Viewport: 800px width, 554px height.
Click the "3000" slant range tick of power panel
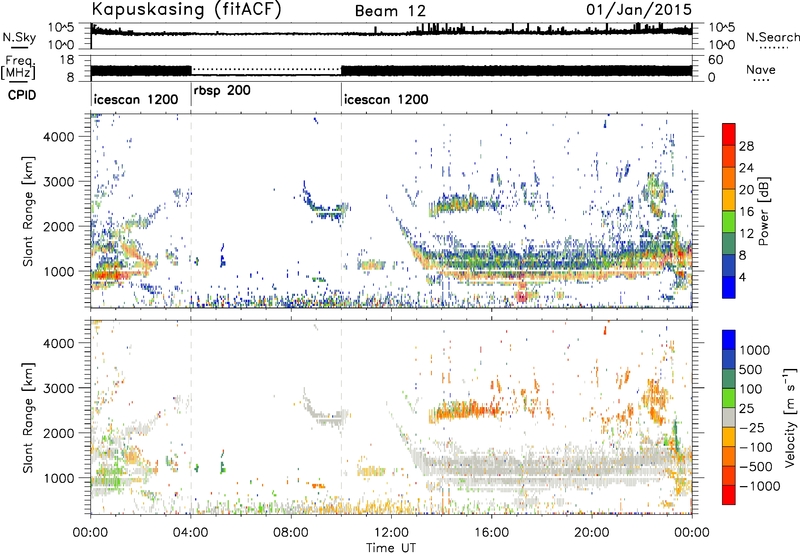pyautogui.click(x=58, y=182)
